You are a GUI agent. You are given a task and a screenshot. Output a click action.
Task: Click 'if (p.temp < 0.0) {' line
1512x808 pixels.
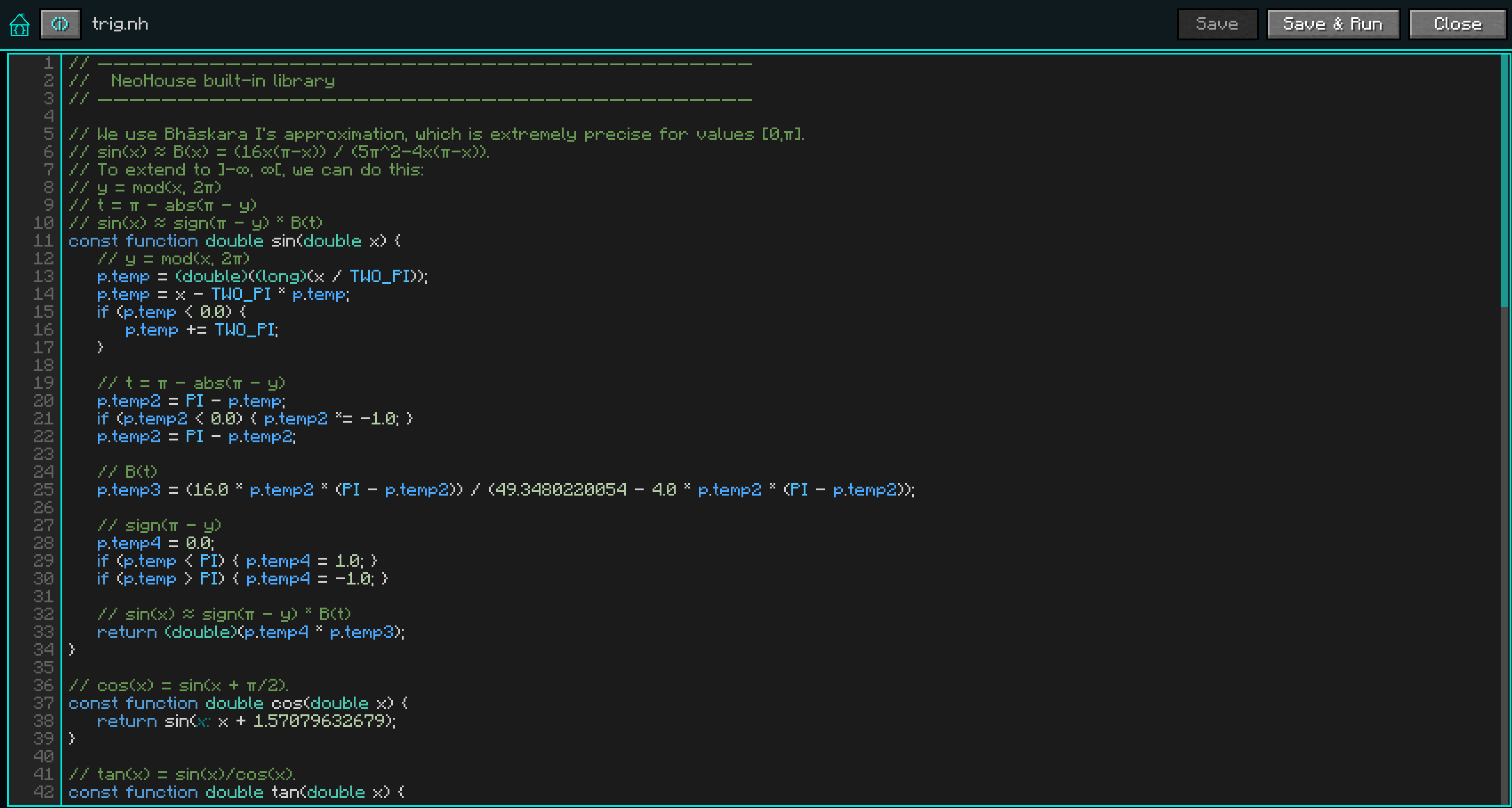[x=171, y=312]
